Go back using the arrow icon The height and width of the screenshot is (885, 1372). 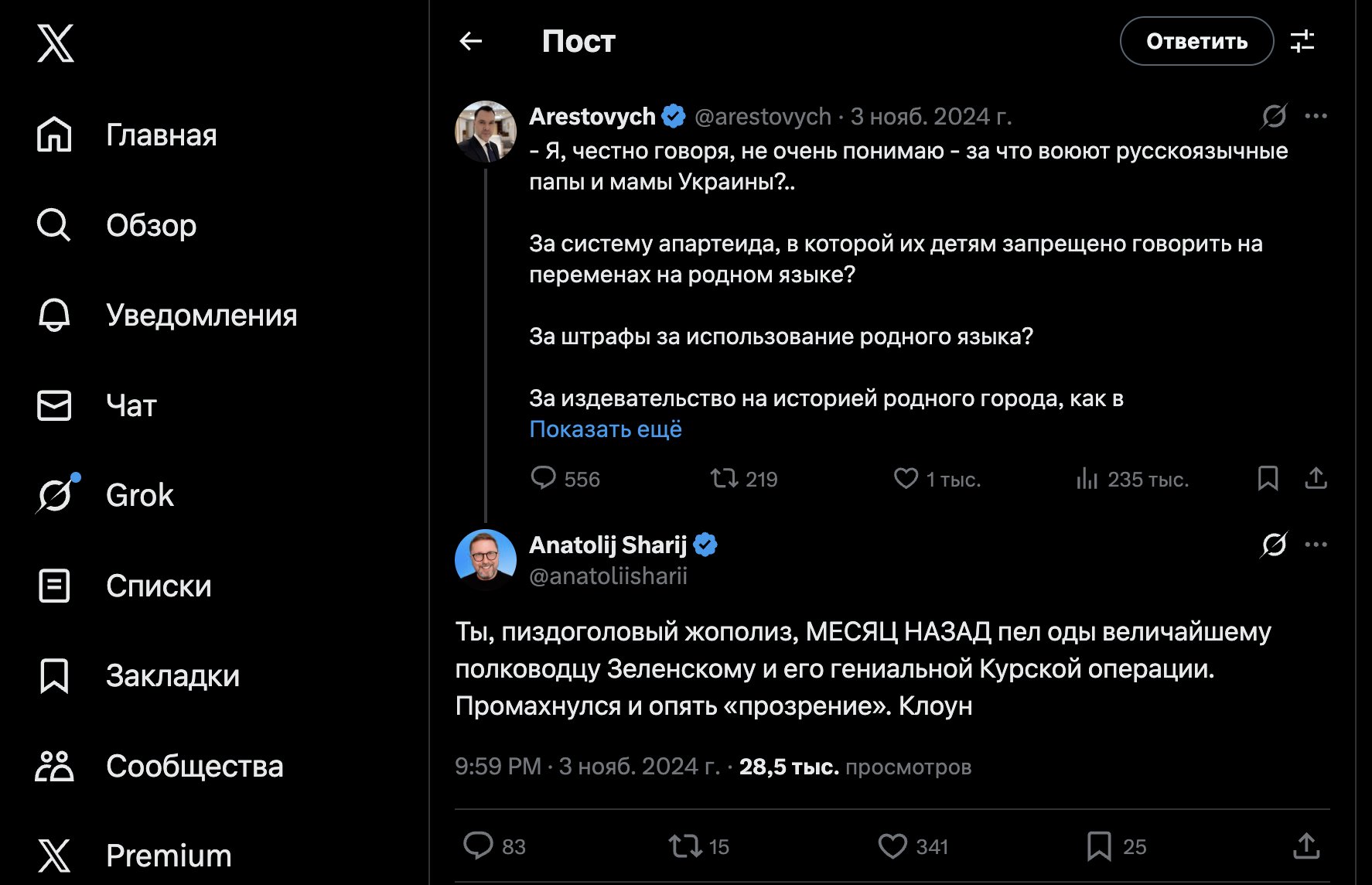(470, 41)
